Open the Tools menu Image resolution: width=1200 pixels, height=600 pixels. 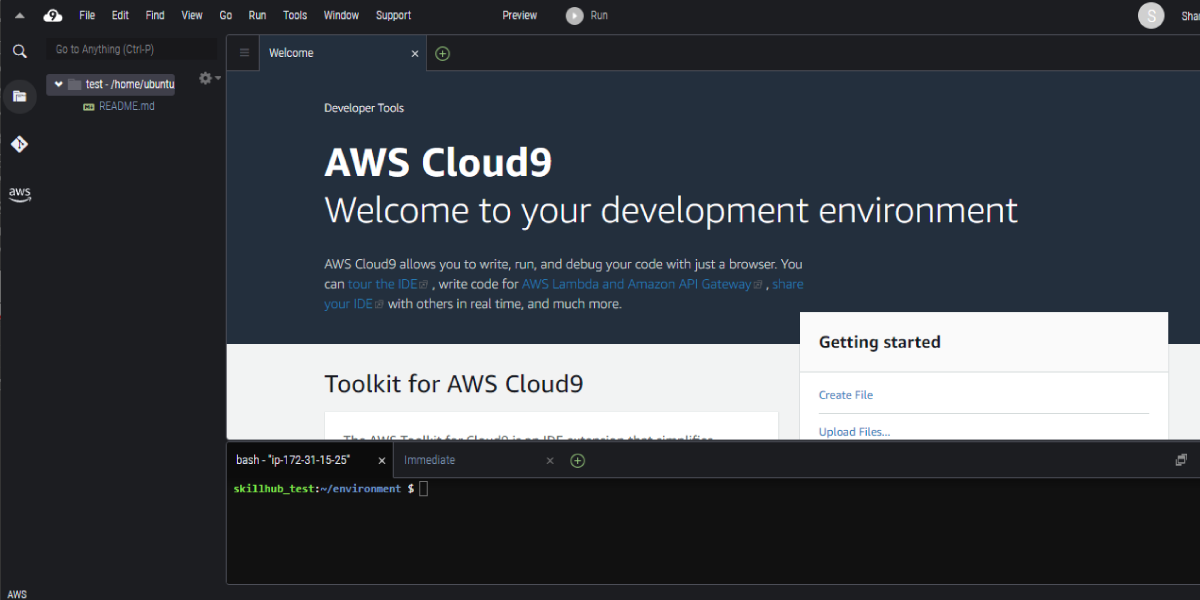point(295,15)
